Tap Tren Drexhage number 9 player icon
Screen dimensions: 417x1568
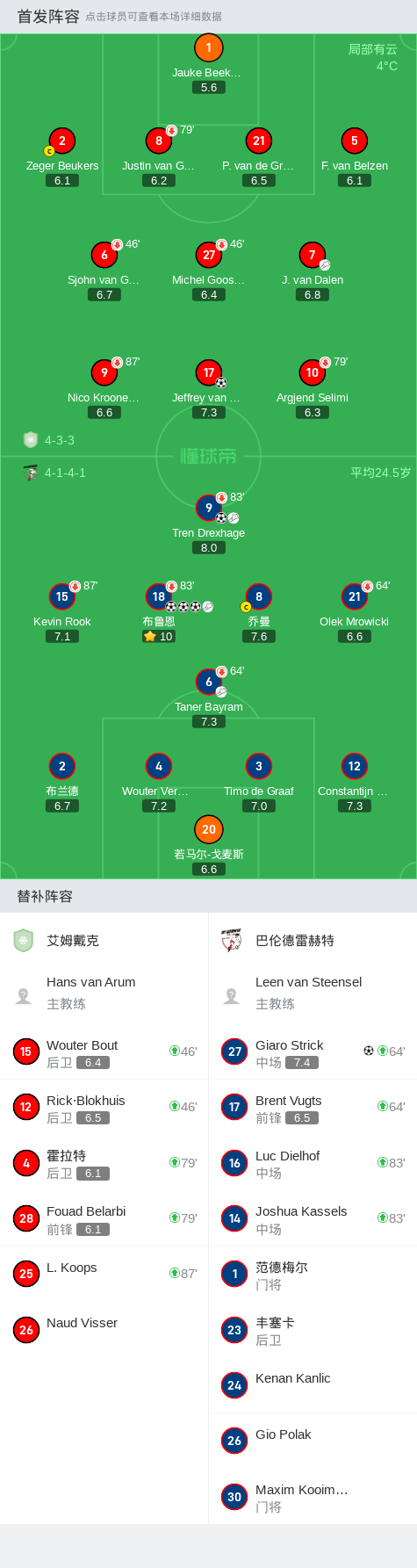pos(209,508)
